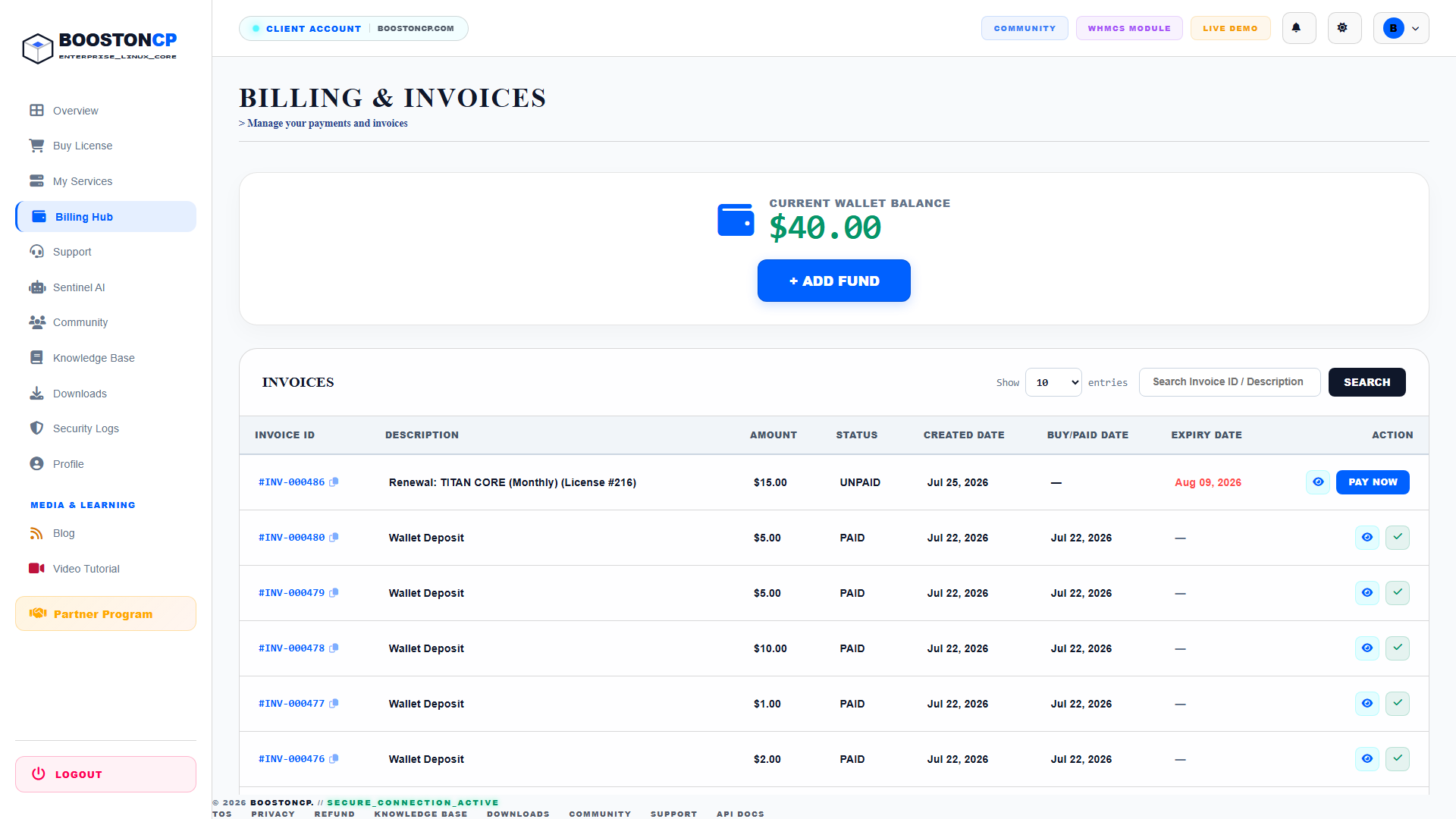Screen dimensions: 1456x819
Task: View invoice #INV-000476 with eye icon
Action: tap(1367, 759)
